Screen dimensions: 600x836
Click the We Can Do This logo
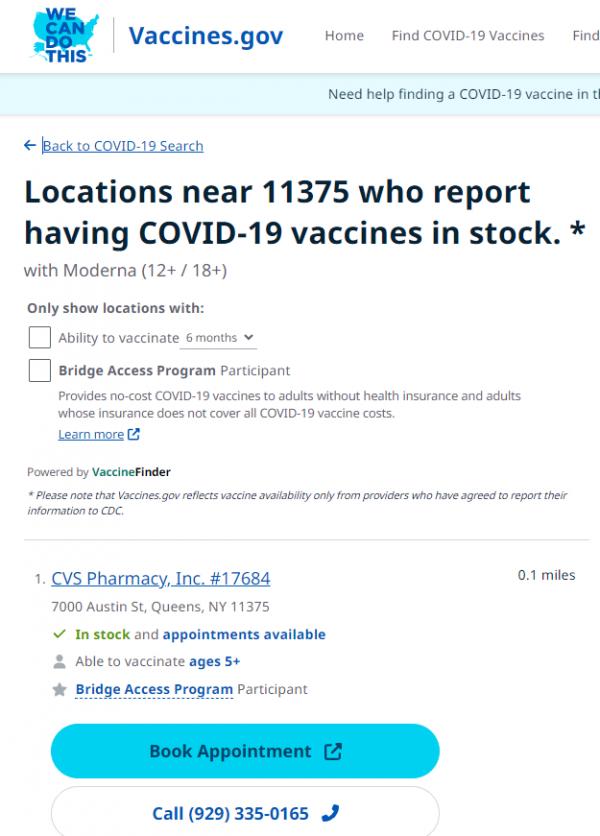click(x=68, y=36)
